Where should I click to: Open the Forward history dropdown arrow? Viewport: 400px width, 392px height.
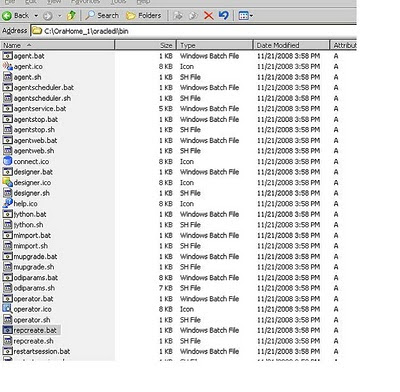(60, 16)
